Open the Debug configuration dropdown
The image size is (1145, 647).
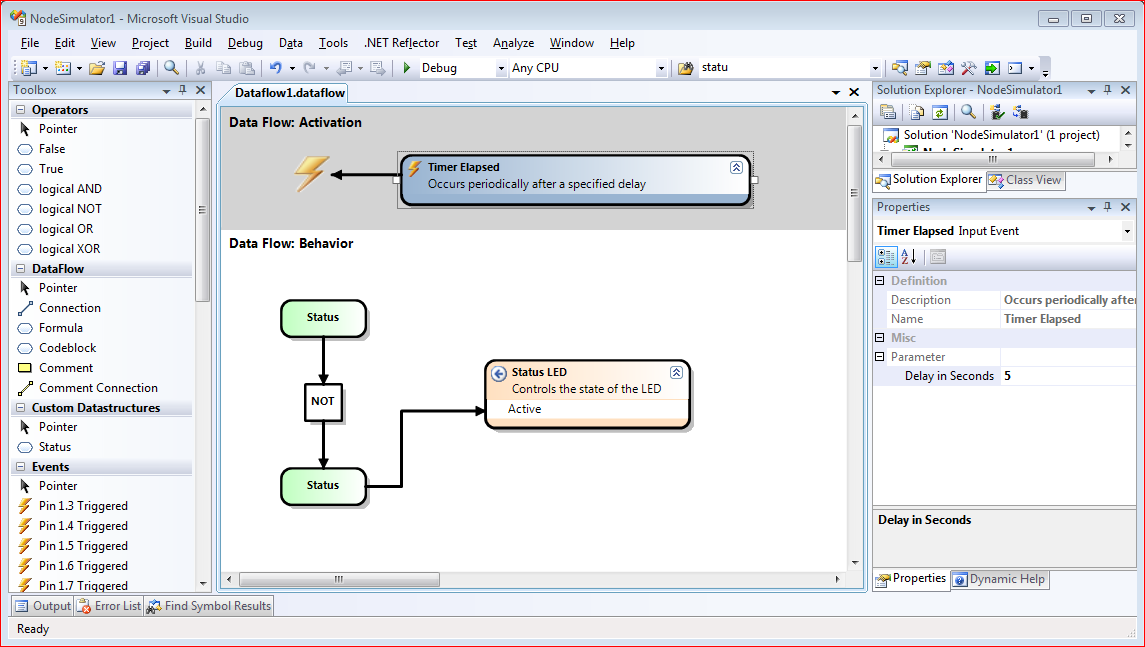click(501, 68)
